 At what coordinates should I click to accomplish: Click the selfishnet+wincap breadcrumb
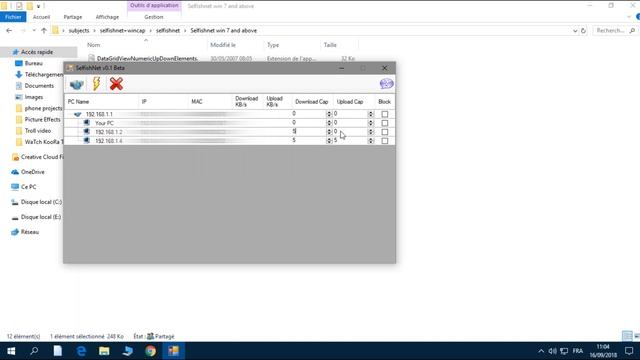point(122,31)
